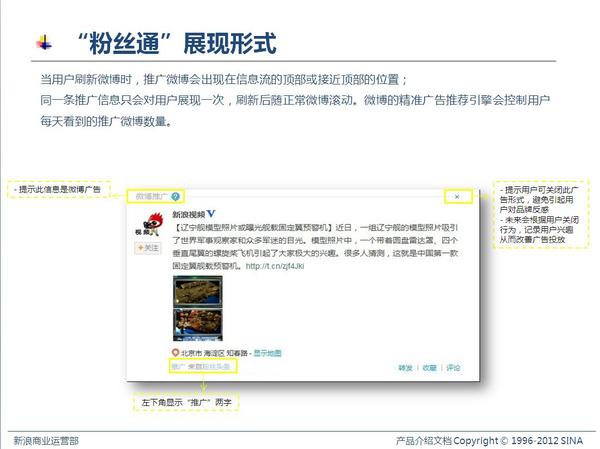The height and width of the screenshot is (449, 600).
Task: Click 收藏 to favorite the weibo
Action: coord(429,368)
